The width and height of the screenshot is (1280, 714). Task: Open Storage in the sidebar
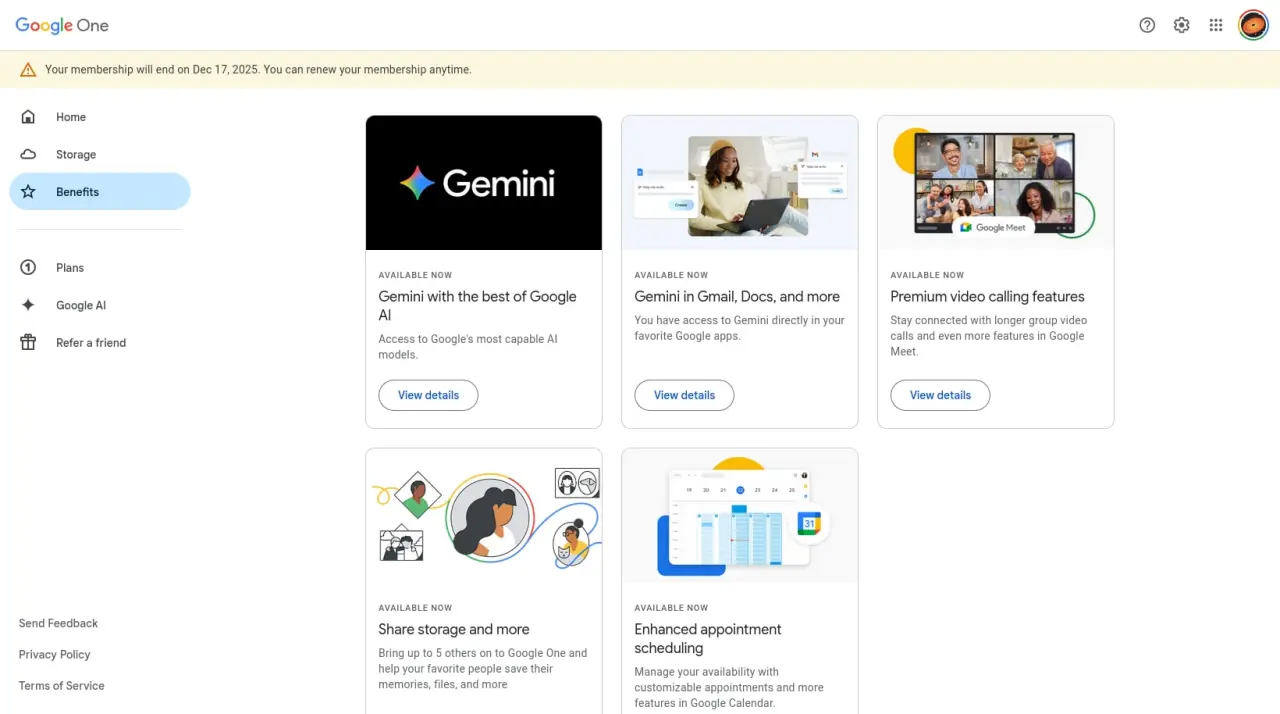pos(100,154)
